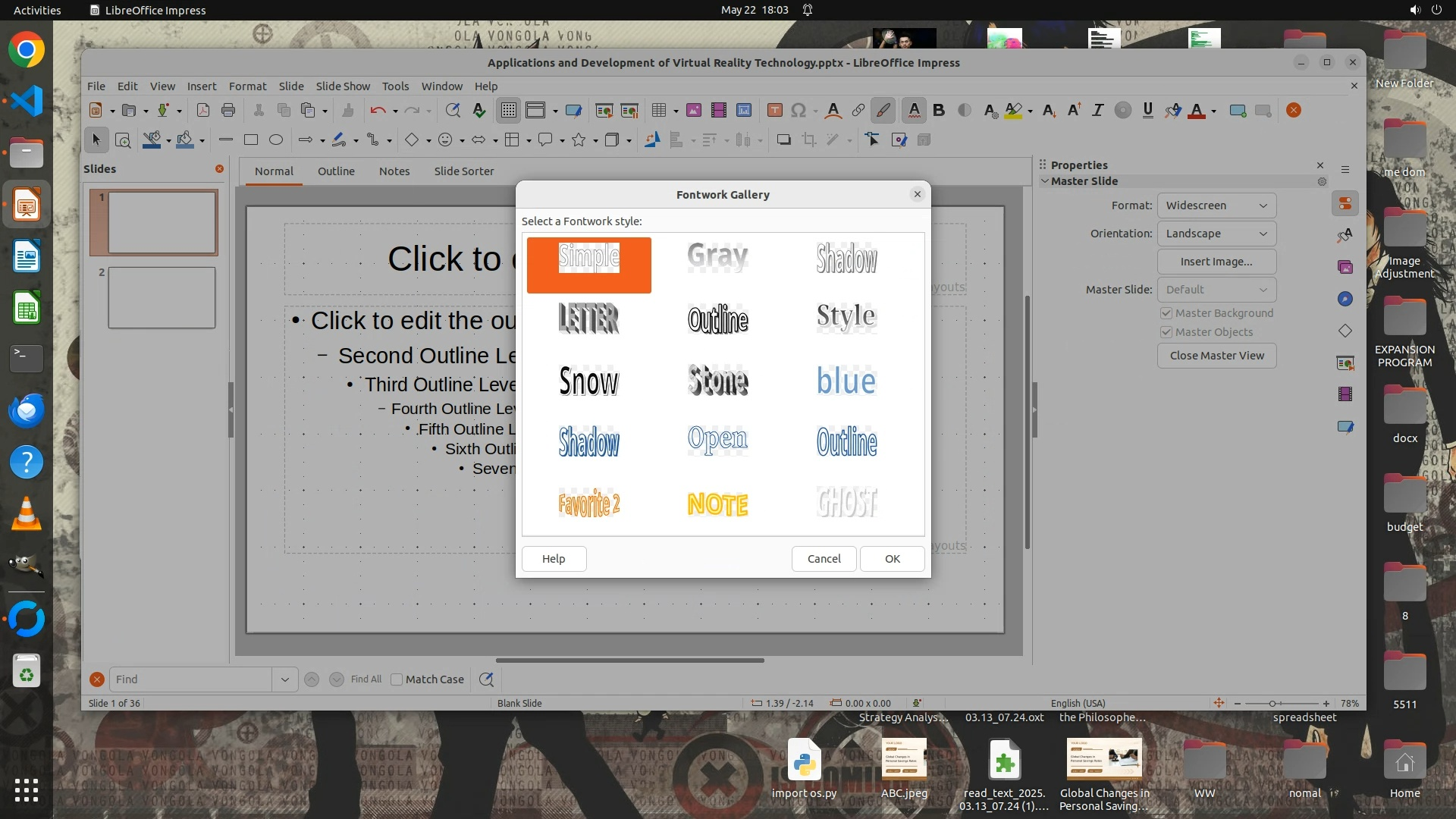
Task: Choose the Snow Fontwork style
Action: pyautogui.click(x=588, y=381)
